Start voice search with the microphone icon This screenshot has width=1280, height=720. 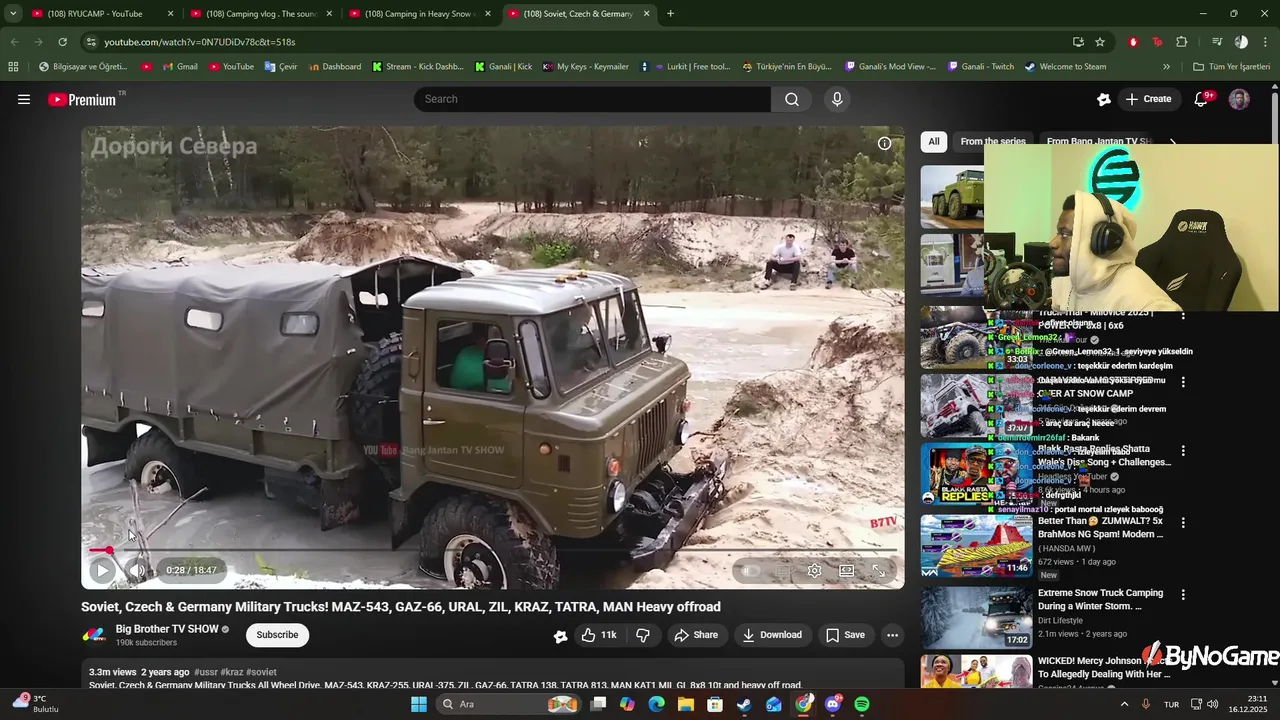[x=837, y=99]
